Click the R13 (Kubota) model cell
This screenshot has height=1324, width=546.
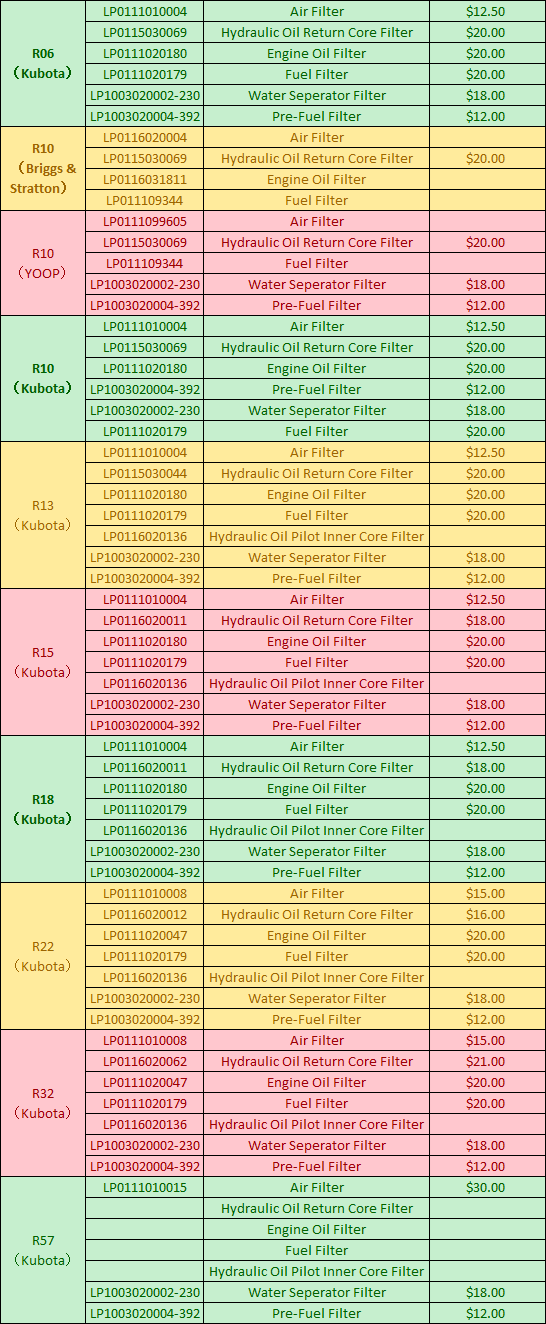43,515
